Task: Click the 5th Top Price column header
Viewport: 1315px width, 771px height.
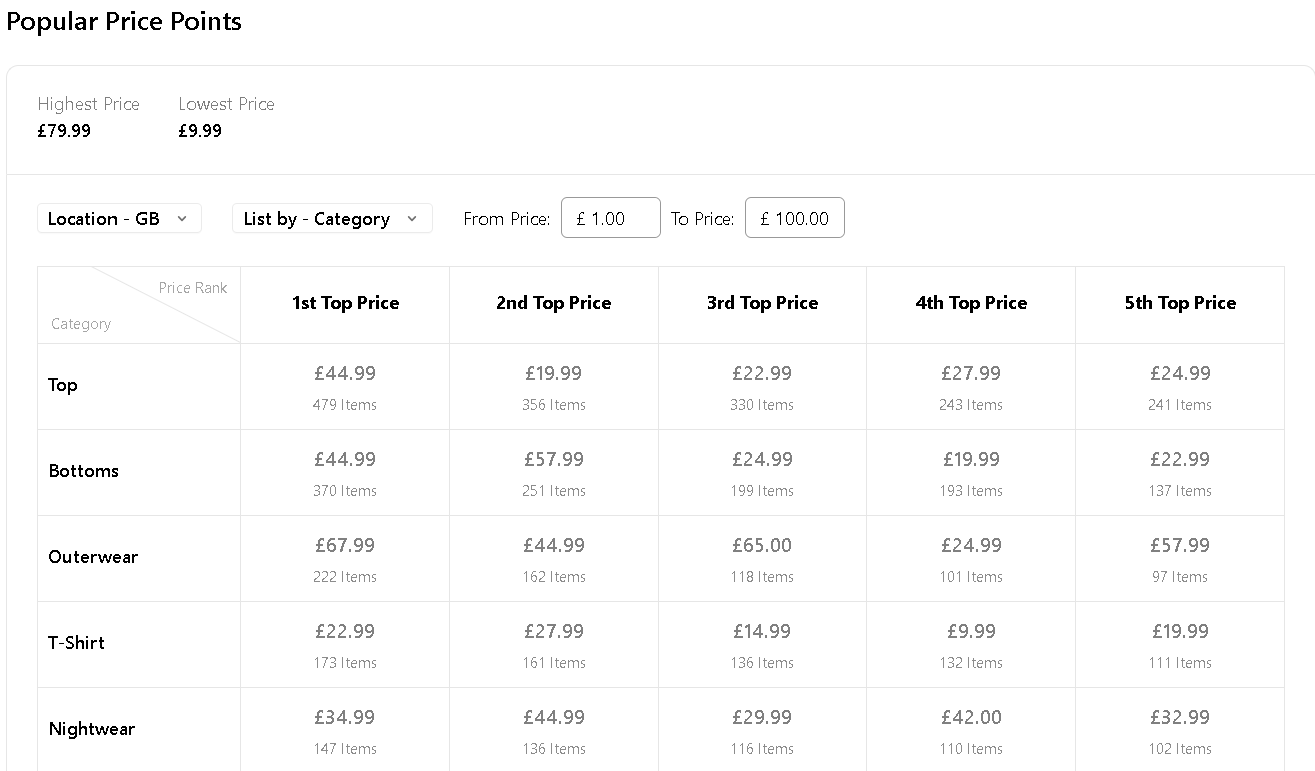Action: pyautogui.click(x=1180, y=303)
